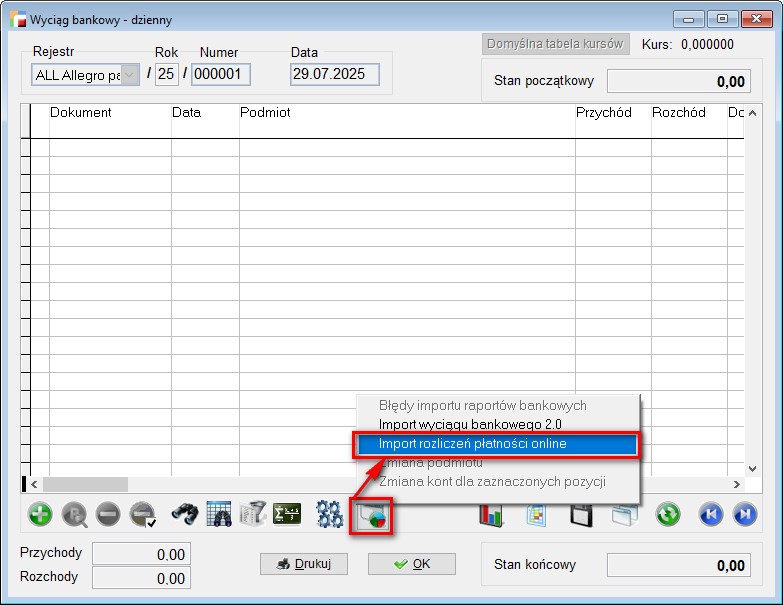This screenshot has height=605, width=783.
Task: Click the Stan początkowy amount field
Action: (x=679, y=82)
